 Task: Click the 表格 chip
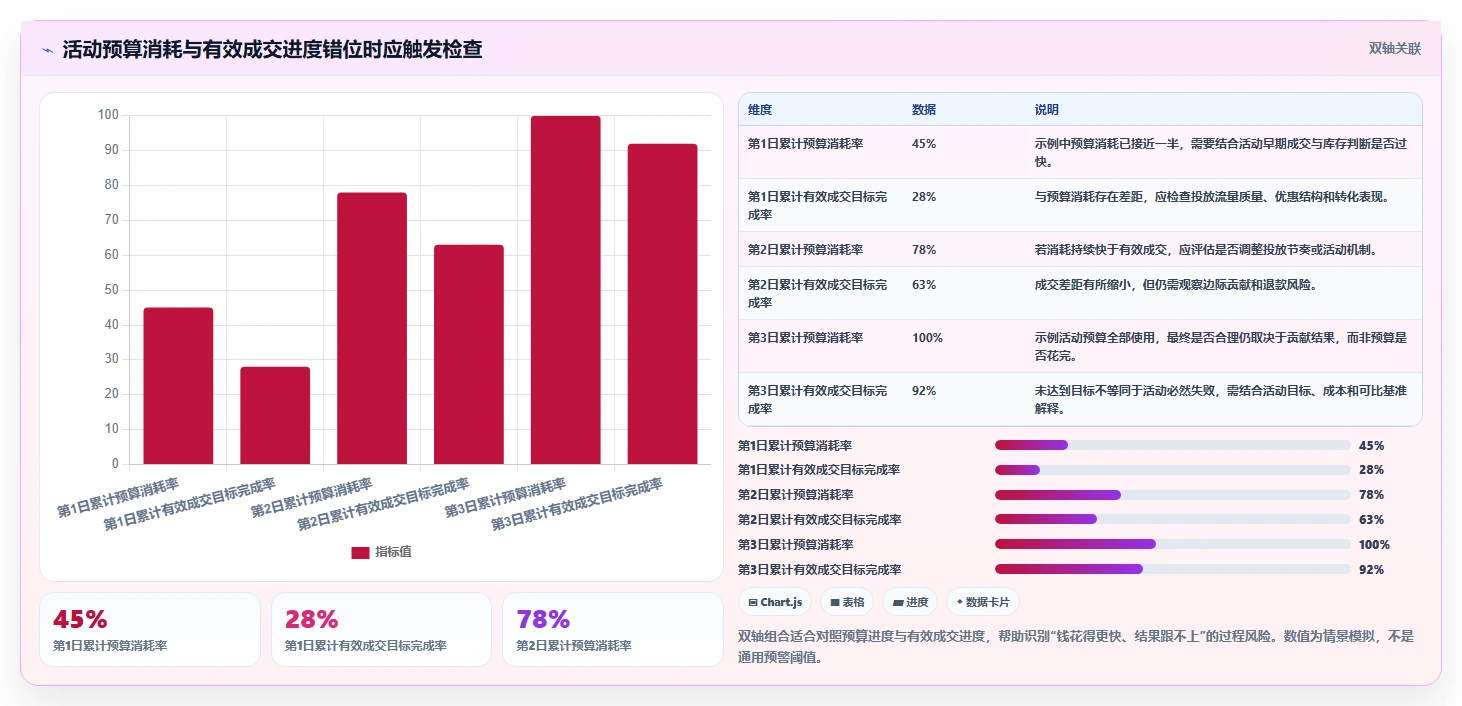847,602
